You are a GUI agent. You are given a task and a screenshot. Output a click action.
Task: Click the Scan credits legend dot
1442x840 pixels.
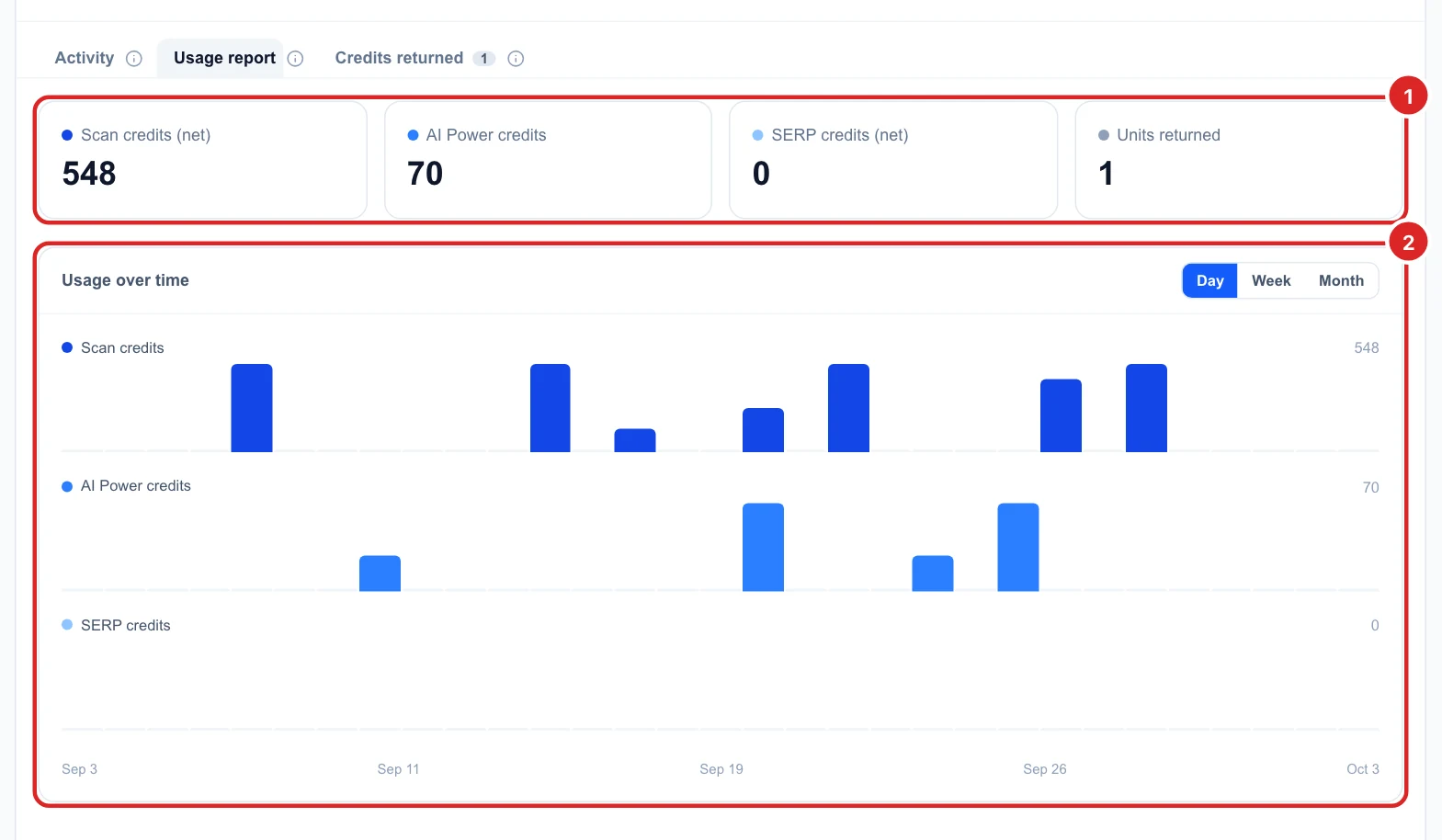67,347
